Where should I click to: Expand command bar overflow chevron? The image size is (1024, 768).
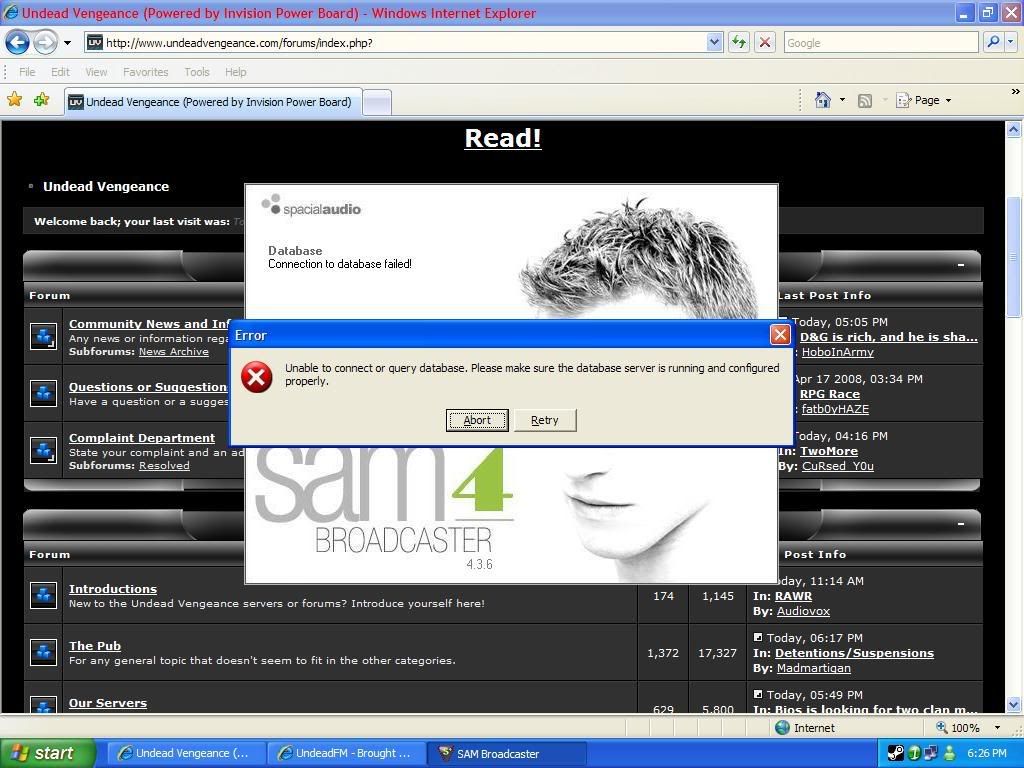1016,91
